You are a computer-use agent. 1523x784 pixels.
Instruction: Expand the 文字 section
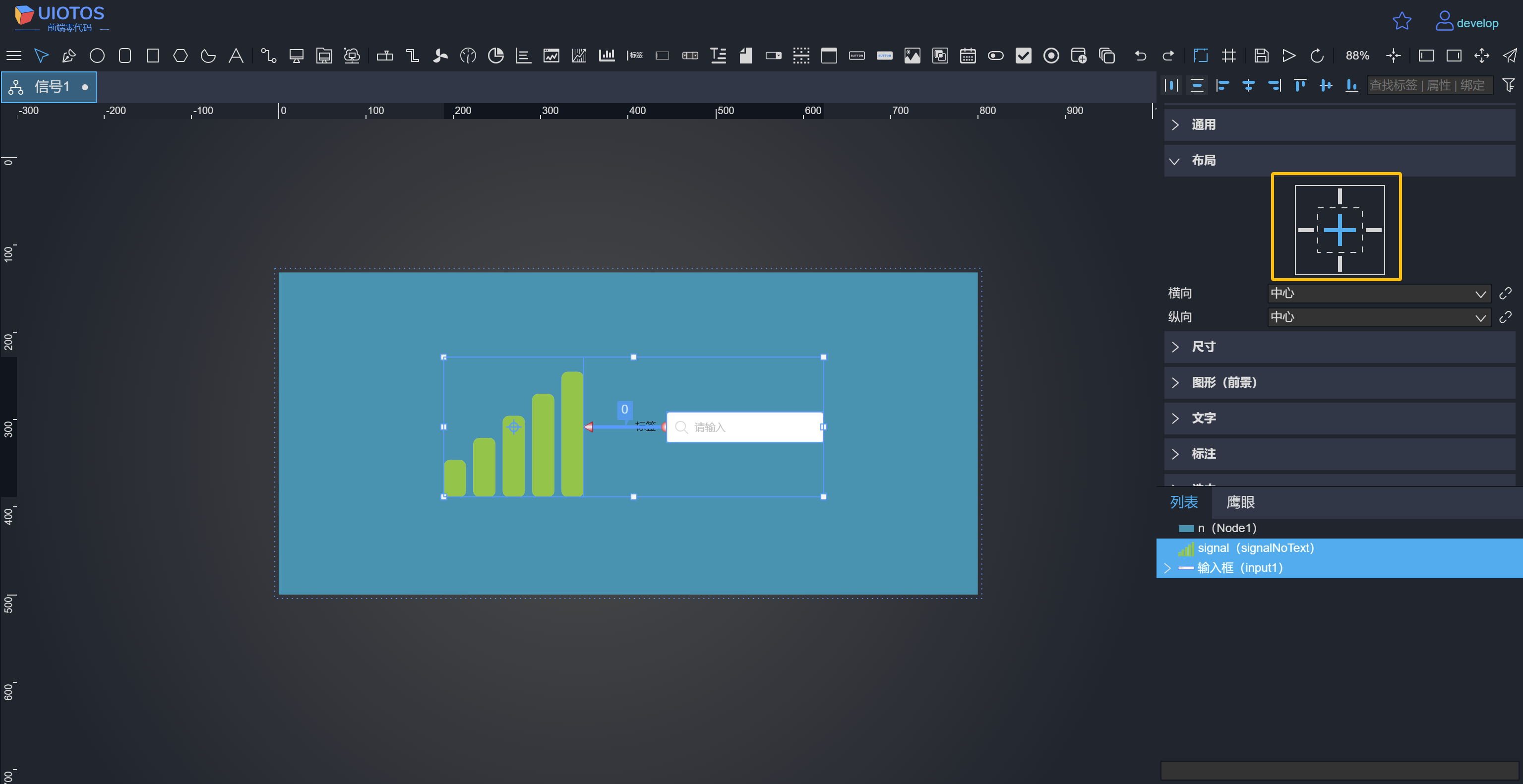click(1339, 419)
